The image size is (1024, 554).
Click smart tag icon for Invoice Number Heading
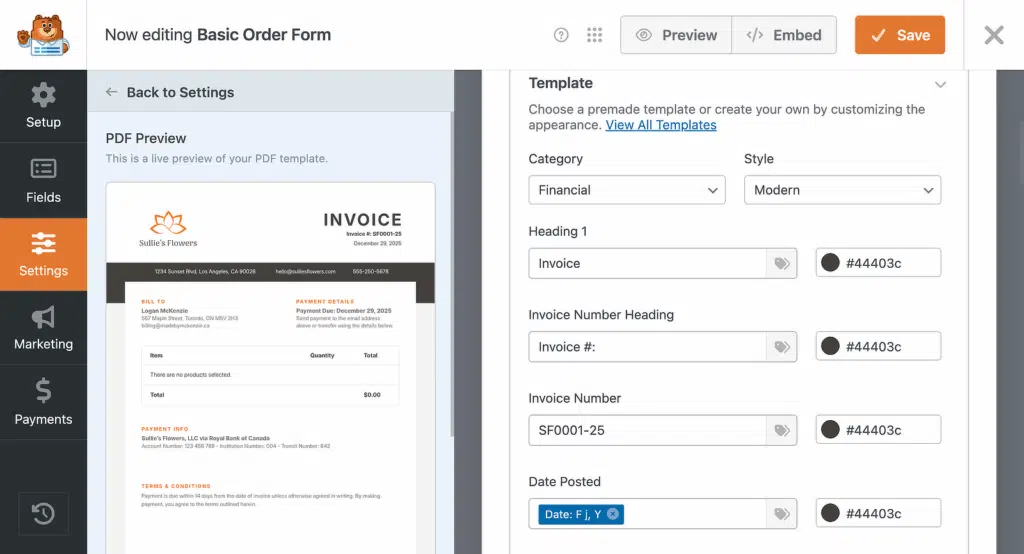point(782,347)
